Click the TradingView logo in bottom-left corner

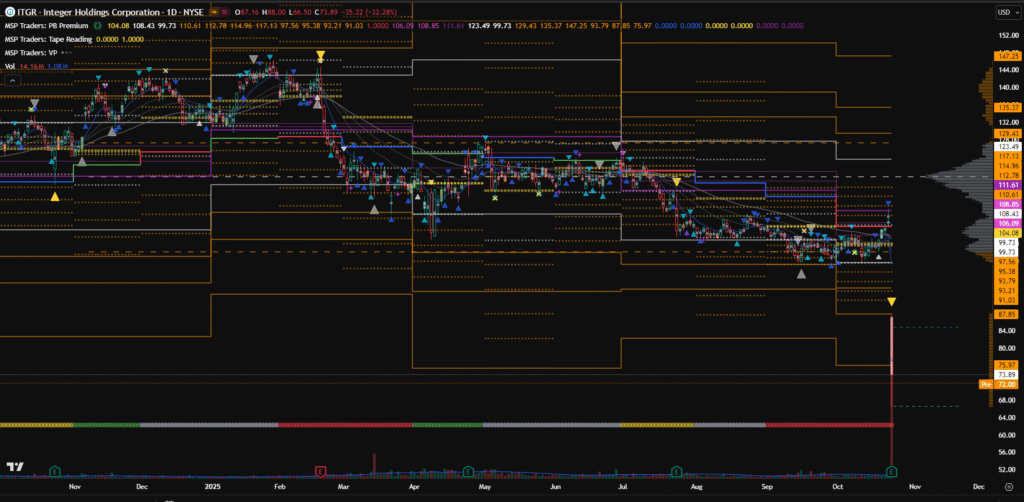click(x=14, y=467)
